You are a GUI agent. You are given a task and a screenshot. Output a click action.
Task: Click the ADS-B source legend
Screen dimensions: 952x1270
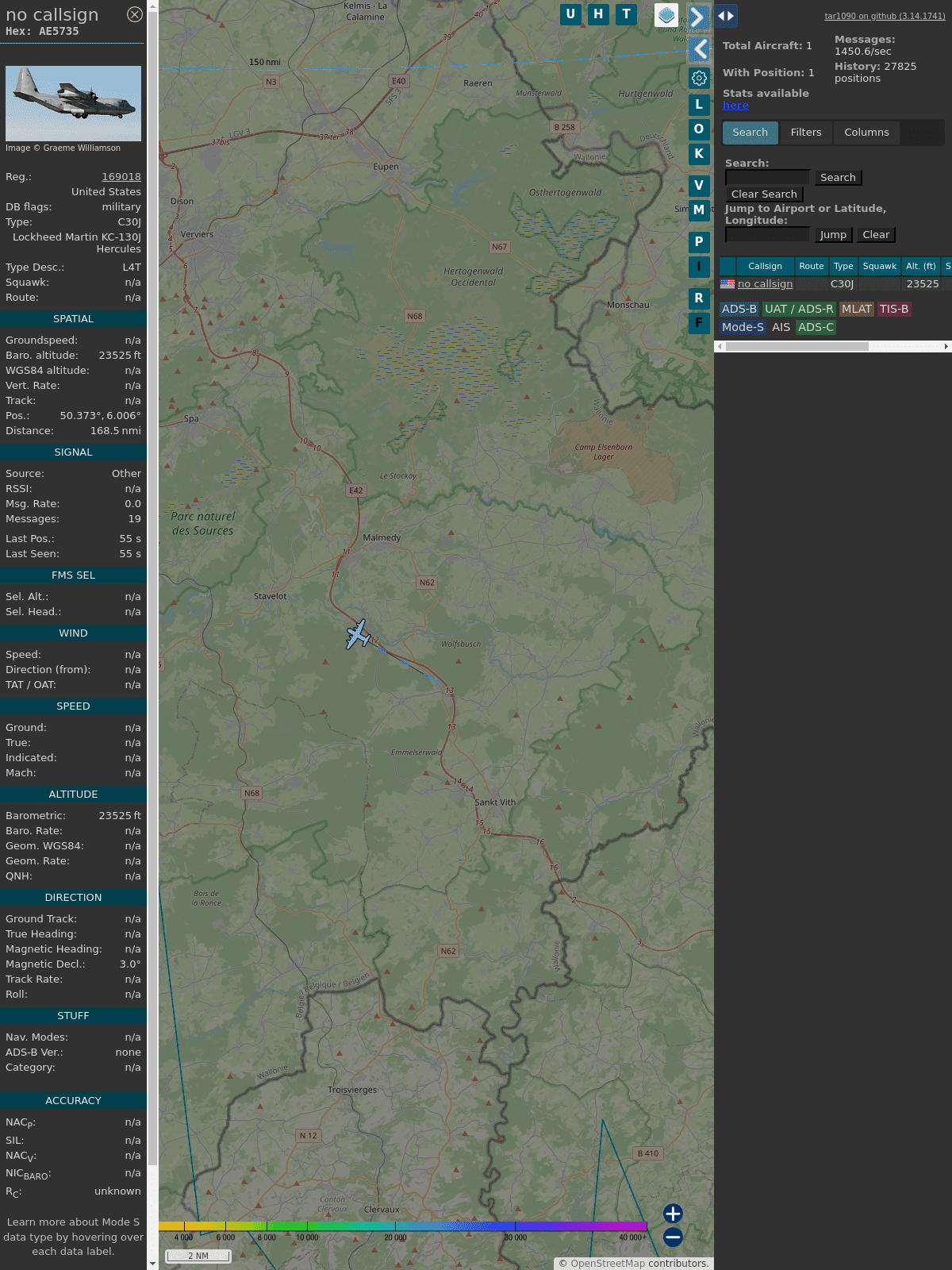pos(739,310)
